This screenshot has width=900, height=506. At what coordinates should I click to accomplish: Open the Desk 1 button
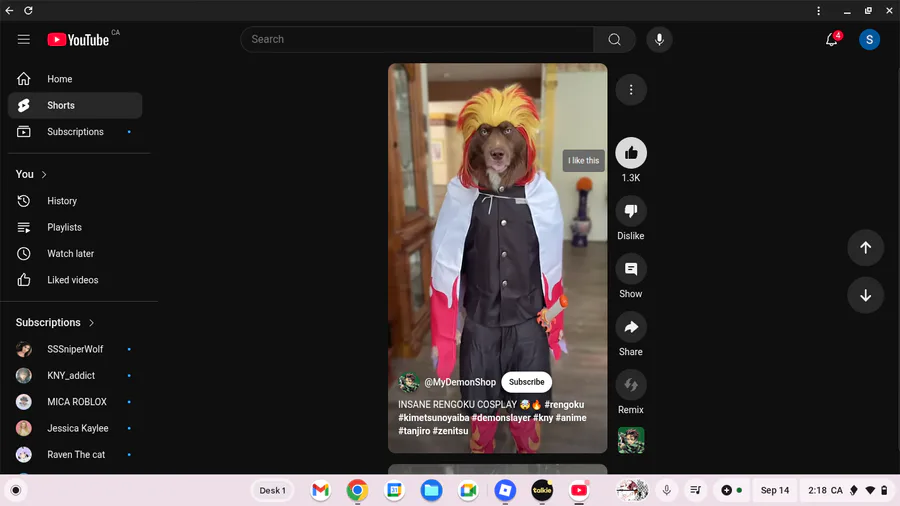(272, 491)
